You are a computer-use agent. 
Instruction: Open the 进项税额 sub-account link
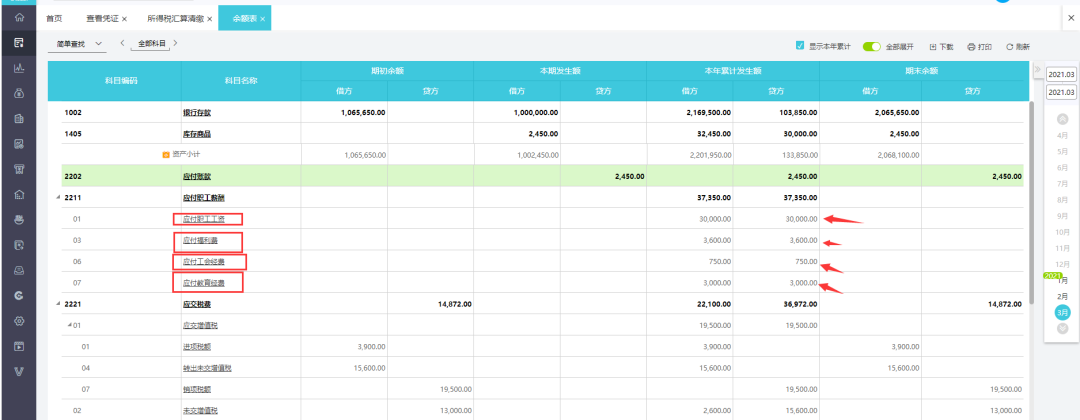click(196, 346)
